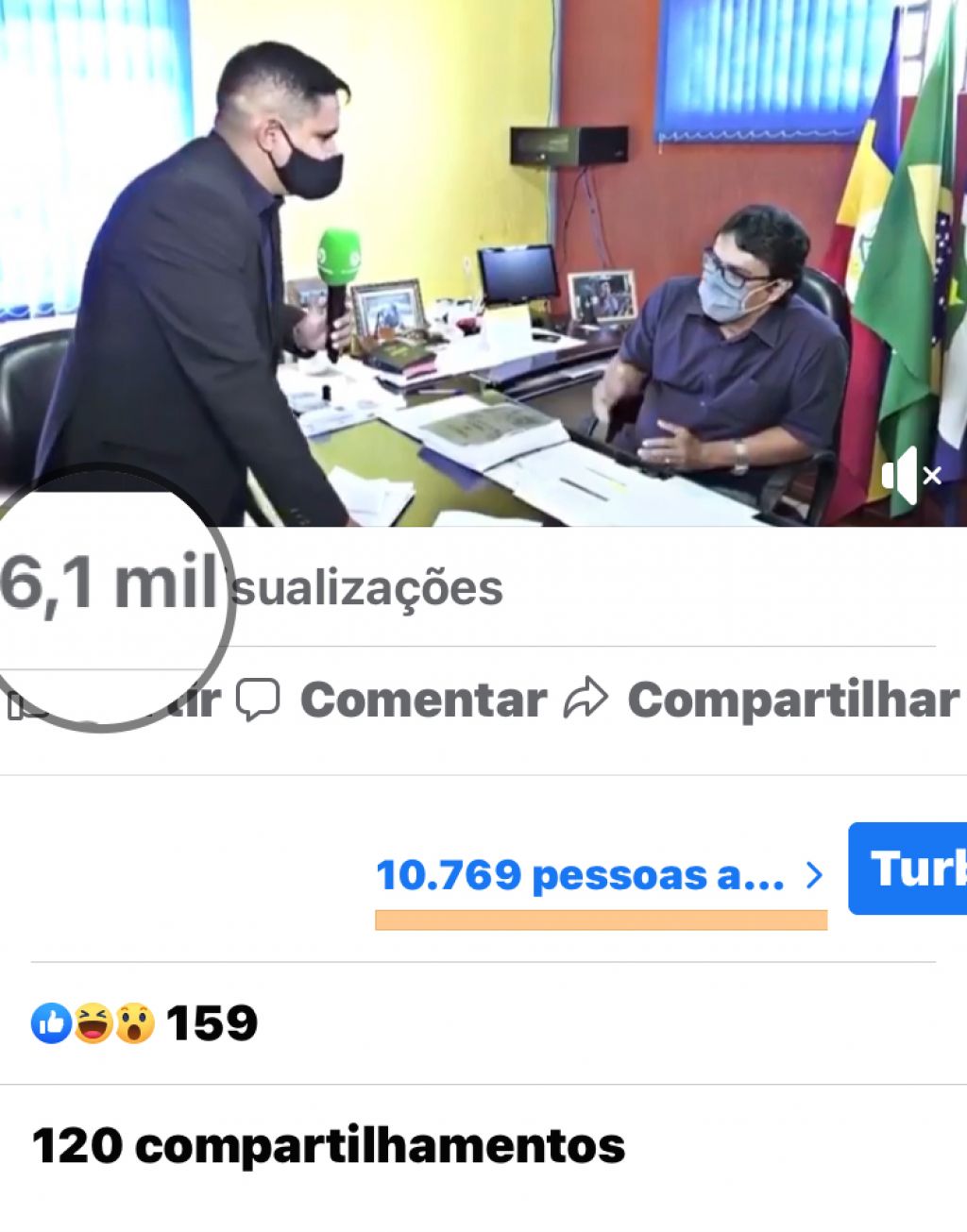Expand the reach details chevron arrow
Screen dimensions: 967x1232
(x=814, y=876)
